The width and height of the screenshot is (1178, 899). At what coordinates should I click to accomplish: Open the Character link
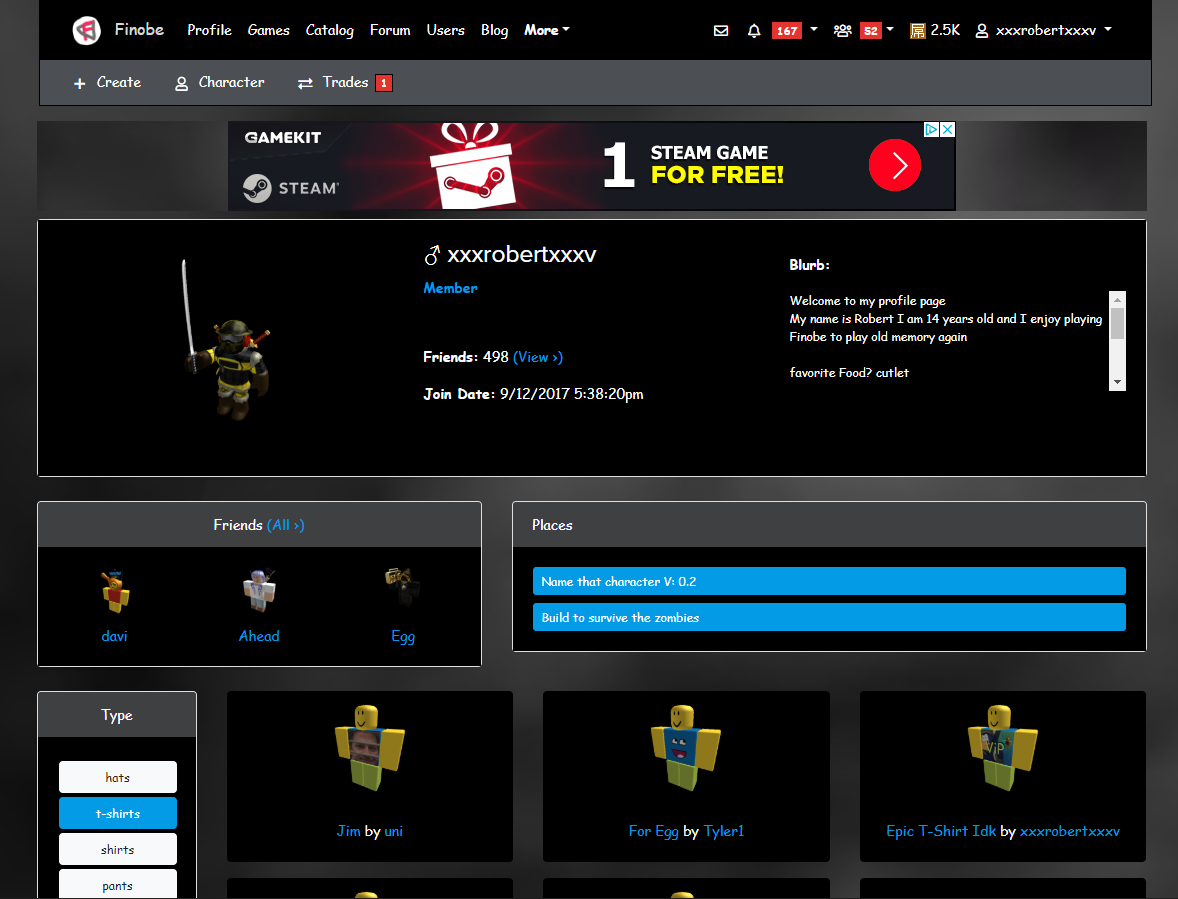(231, 83)
